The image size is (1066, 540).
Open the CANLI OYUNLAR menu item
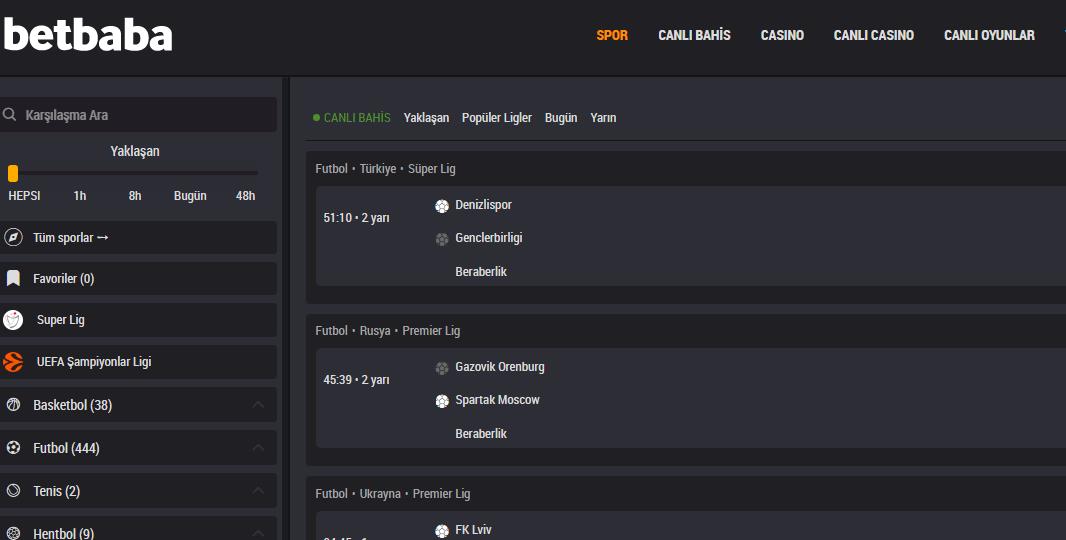(x=989, y=35)
